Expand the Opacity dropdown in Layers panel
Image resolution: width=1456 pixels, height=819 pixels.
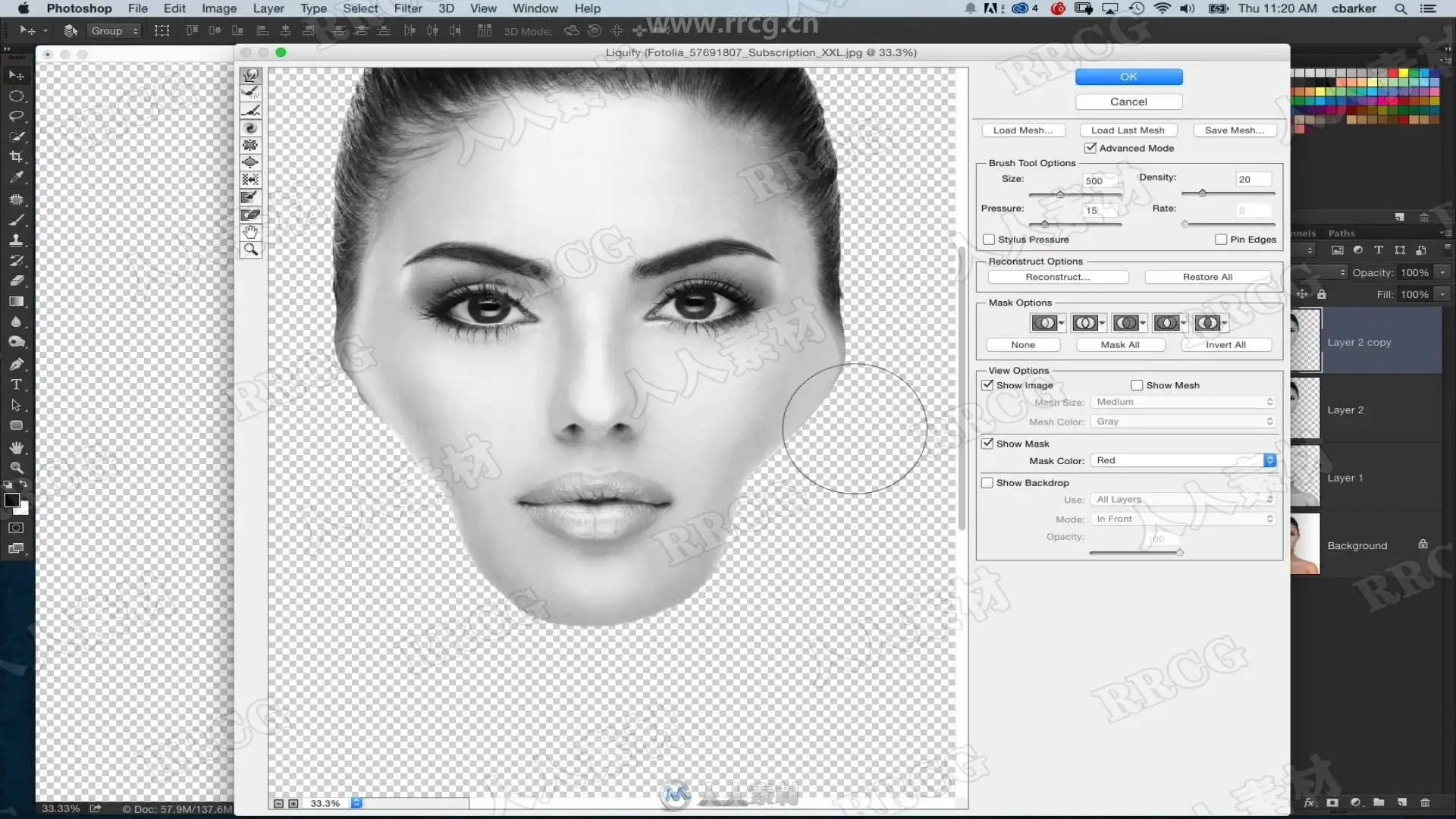tap(1443, 272)
